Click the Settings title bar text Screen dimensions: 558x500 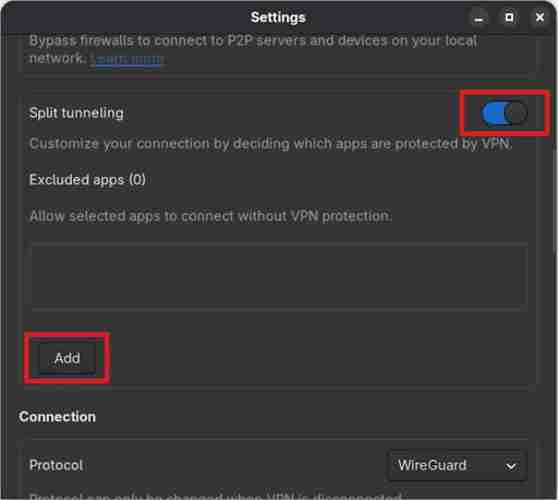pos(278,17)
